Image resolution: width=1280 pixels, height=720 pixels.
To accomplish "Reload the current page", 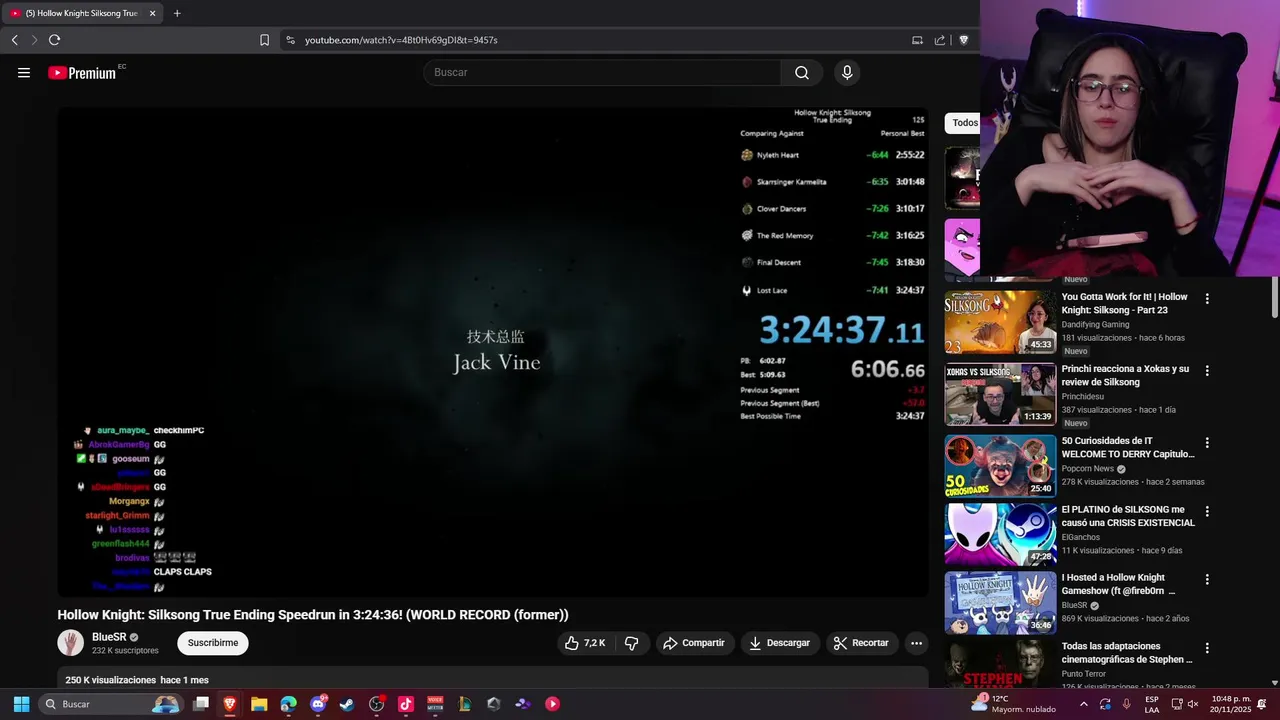I will [x=54, y=40].
